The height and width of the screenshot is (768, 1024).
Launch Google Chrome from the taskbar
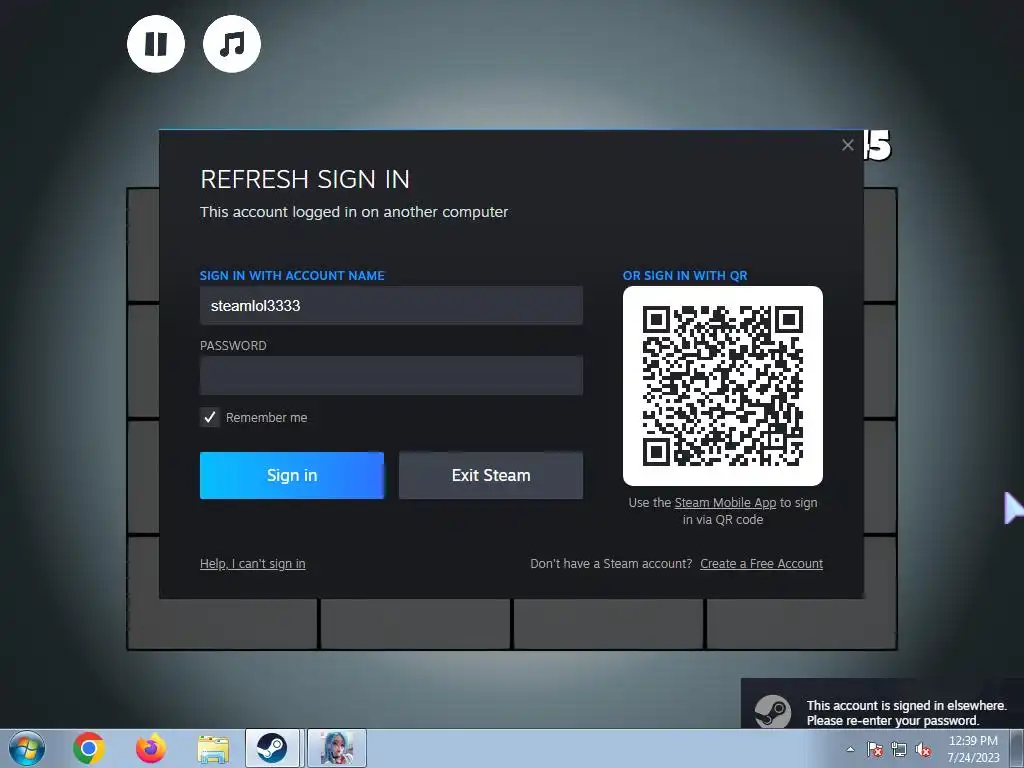(x=89, y=748)
